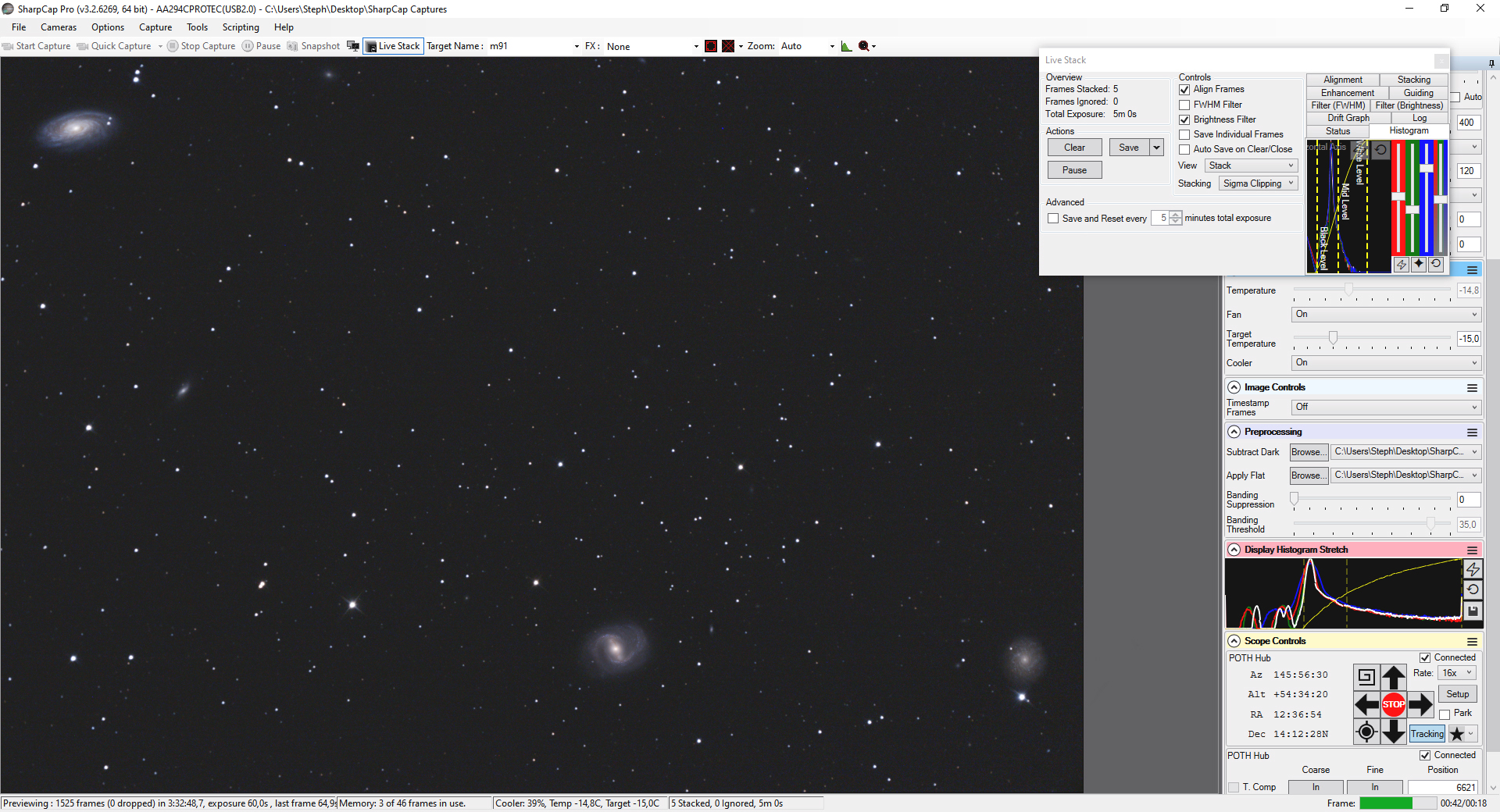The width and height of the screenshot is (1500, 812).
Task: Click the red STOP scope movement button
Action: [x=1393, y=704]
